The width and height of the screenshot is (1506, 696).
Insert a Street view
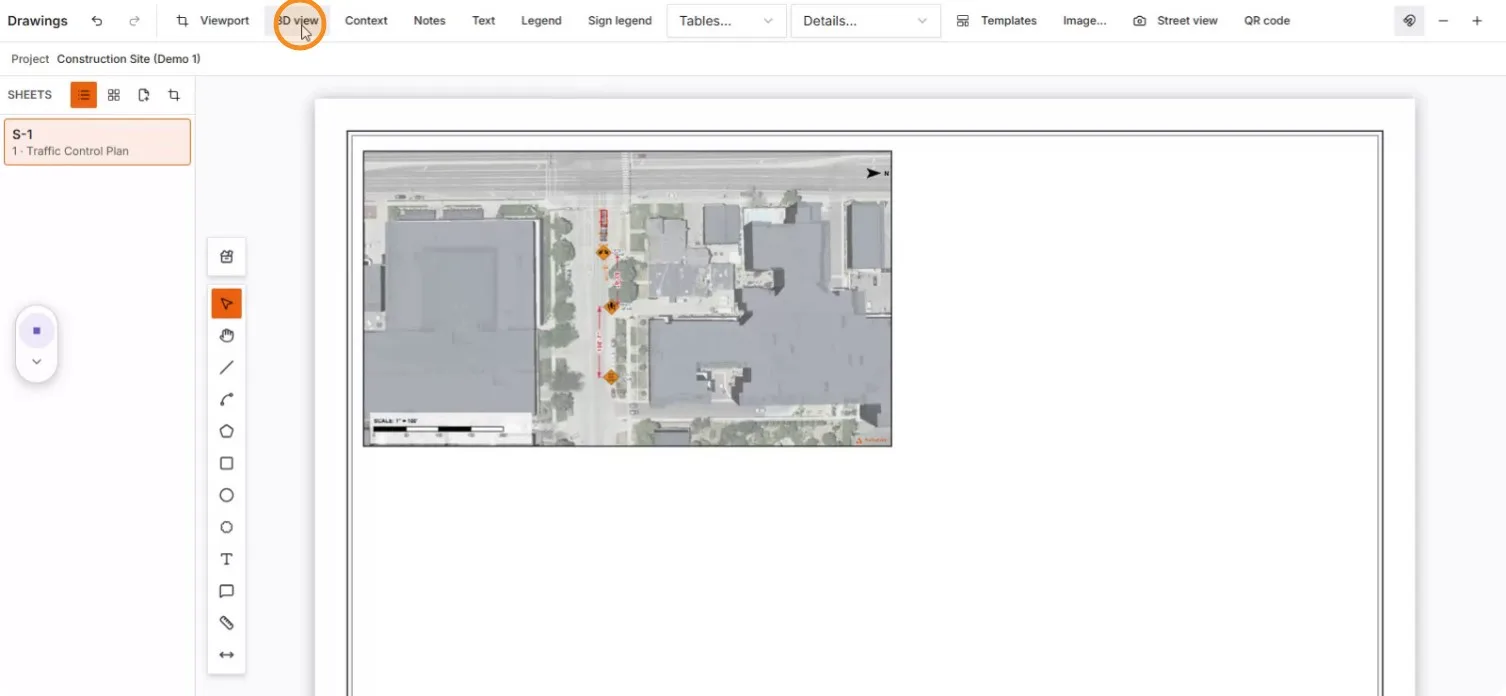pyautogui.click(x=1176, y=21)
